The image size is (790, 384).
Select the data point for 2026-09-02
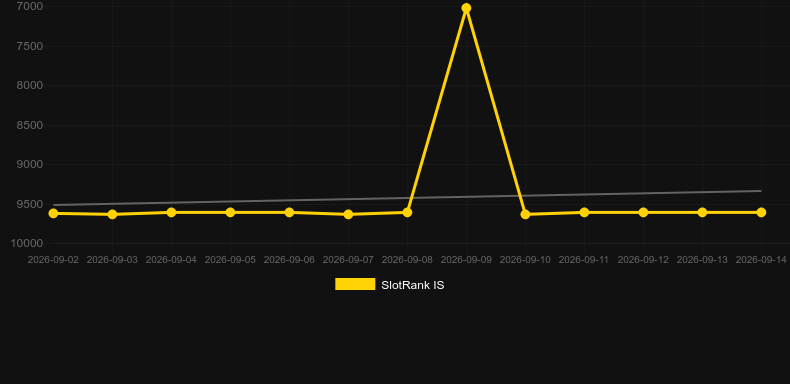pyautogui.click(x=53, y=213)
